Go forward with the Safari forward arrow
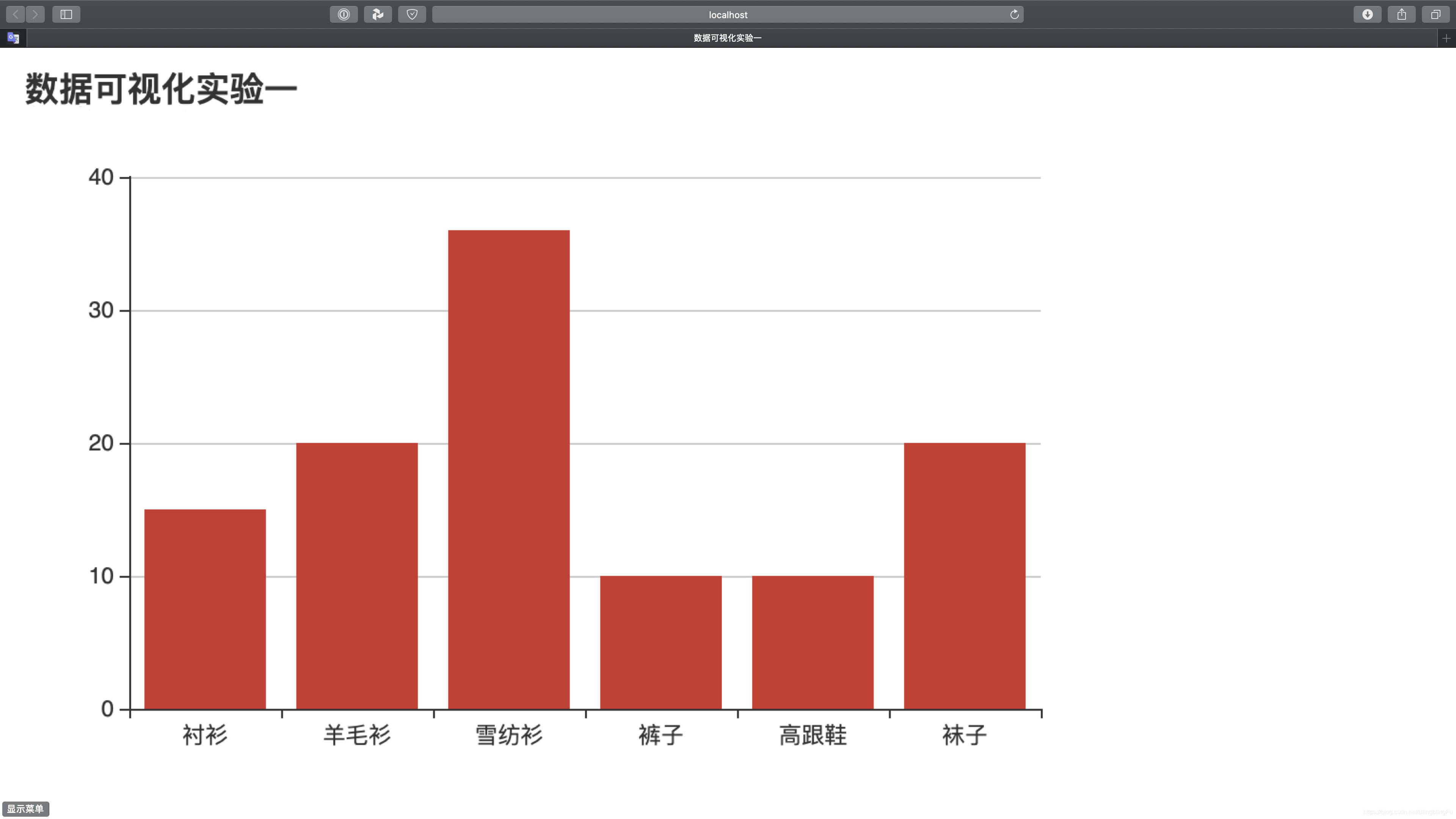1456x819 pixels. point(35,14)
